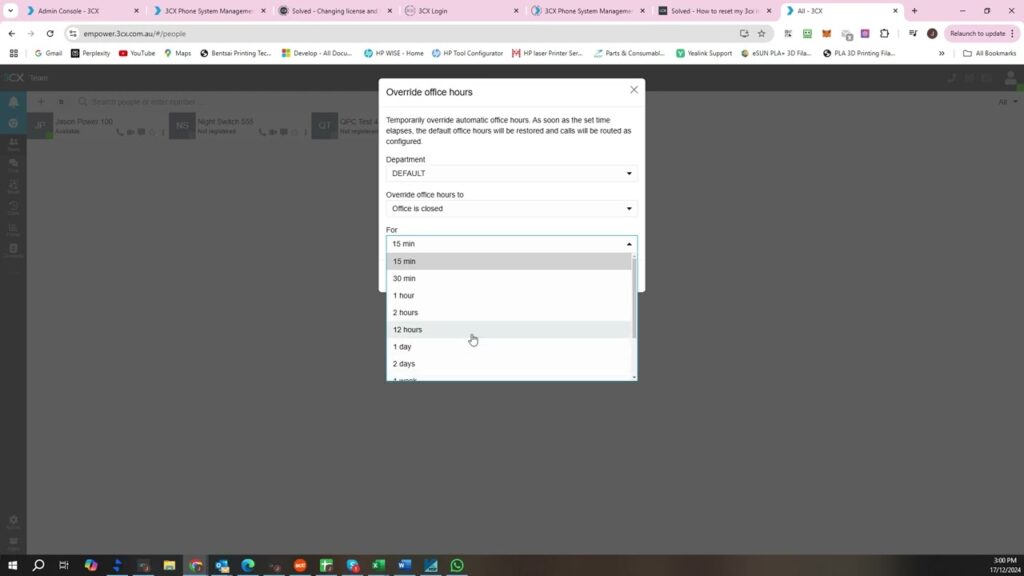Open the Department dropdown showing DEFAULT
The width and height of the screenshot is (1024, 576).
pos(511,174)
